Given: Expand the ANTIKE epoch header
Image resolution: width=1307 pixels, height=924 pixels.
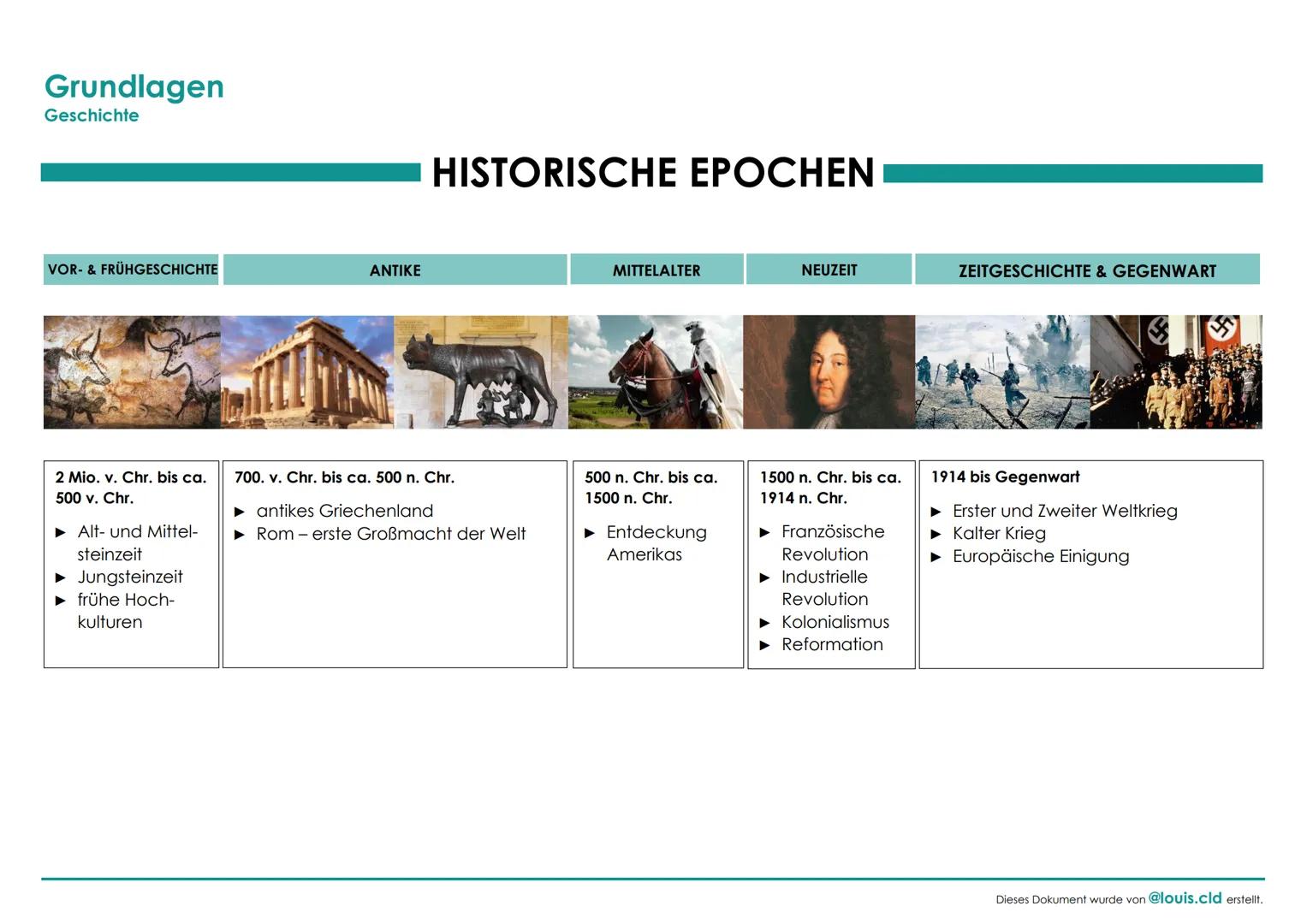Looking at the screenshot, I should 395,269.
